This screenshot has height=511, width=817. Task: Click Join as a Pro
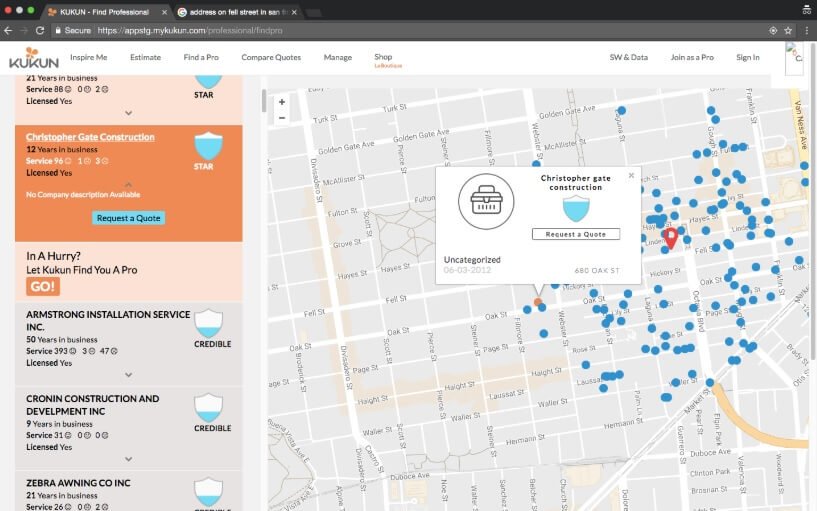pos(692,57)
